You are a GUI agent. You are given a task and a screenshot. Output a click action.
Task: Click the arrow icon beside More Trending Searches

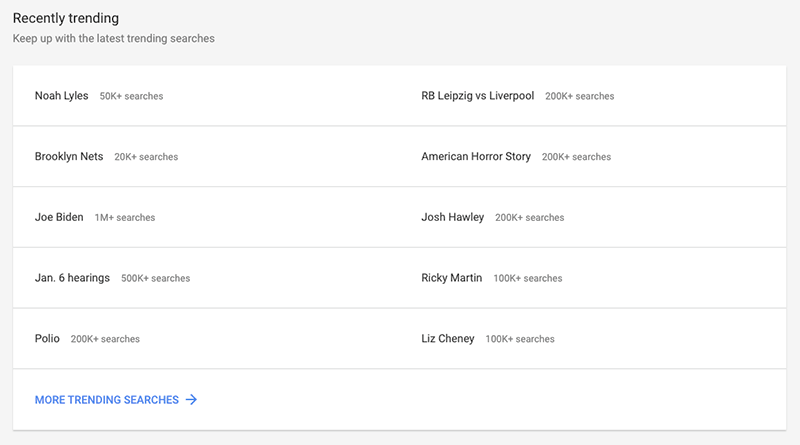coord(191,400)
